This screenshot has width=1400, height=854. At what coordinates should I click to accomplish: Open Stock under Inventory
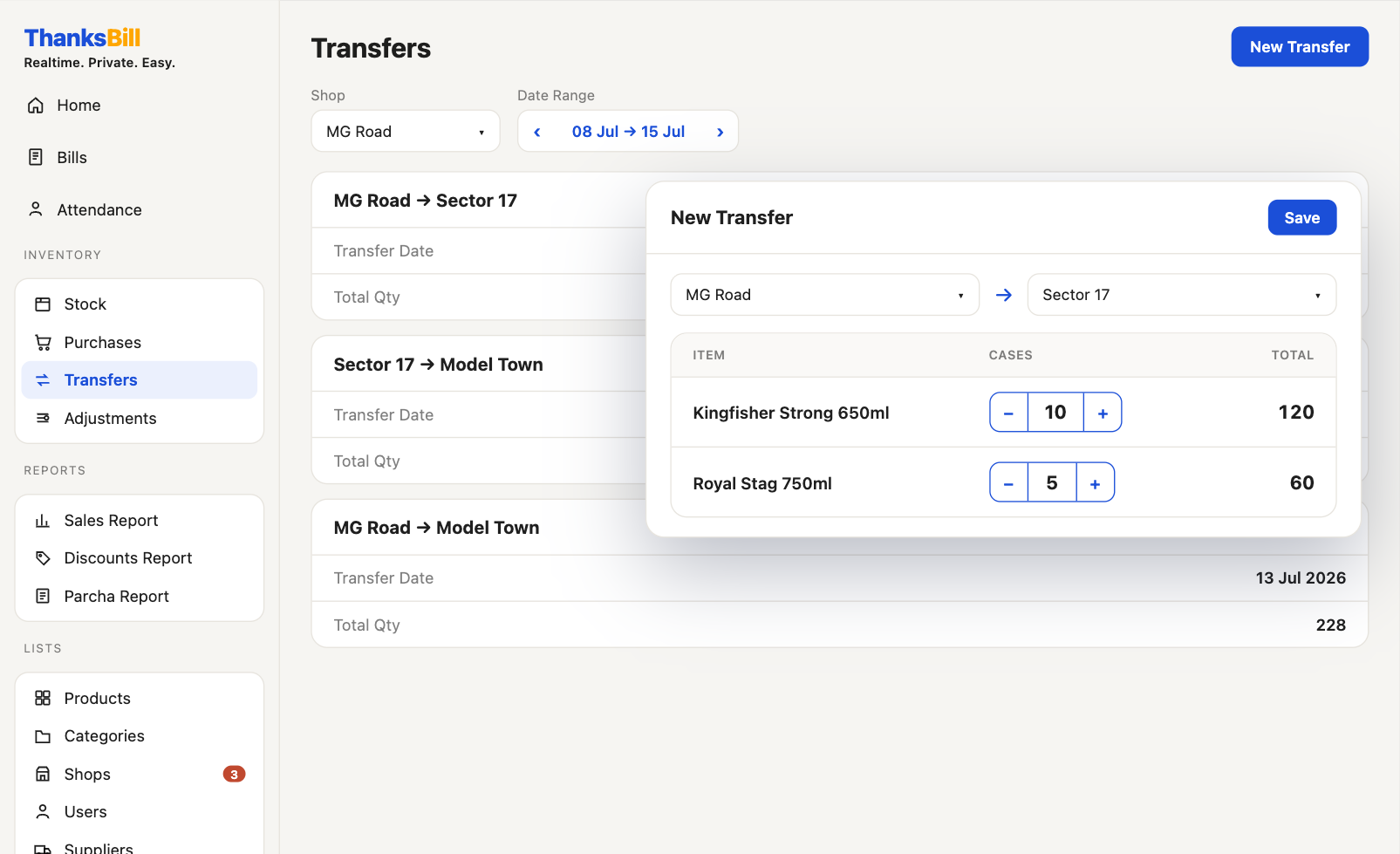[x=140, y=304]
